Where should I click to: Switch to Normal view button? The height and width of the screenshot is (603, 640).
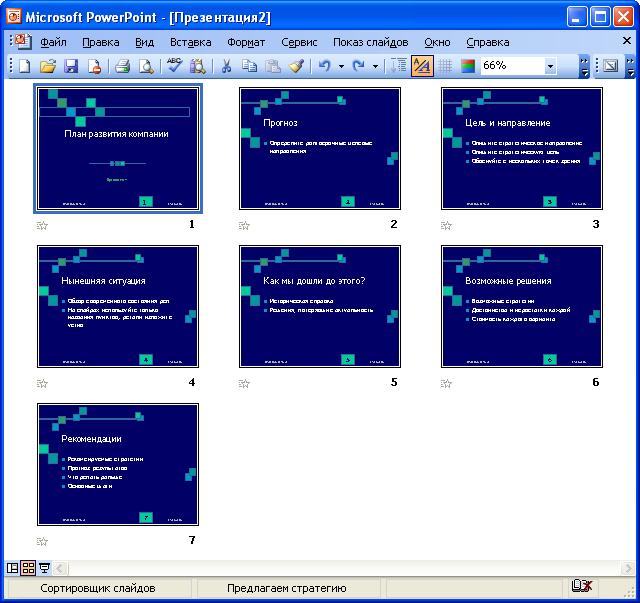point(13,568)
